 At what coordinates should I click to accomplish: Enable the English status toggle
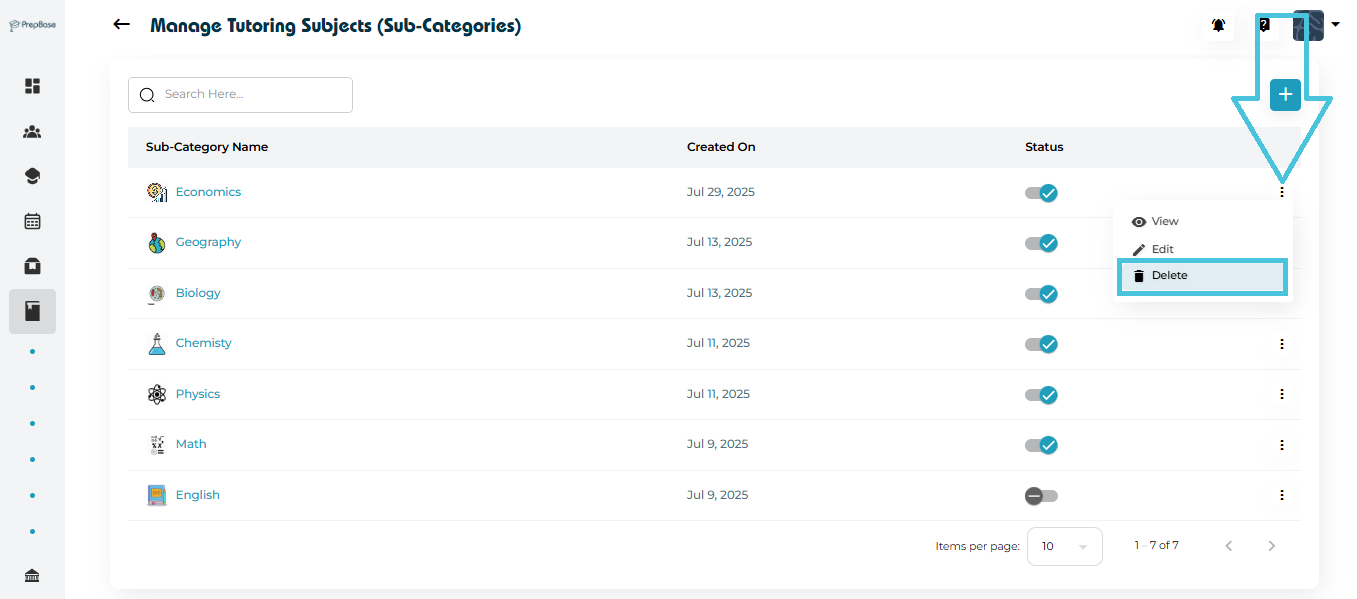(x=1041, y=496)
